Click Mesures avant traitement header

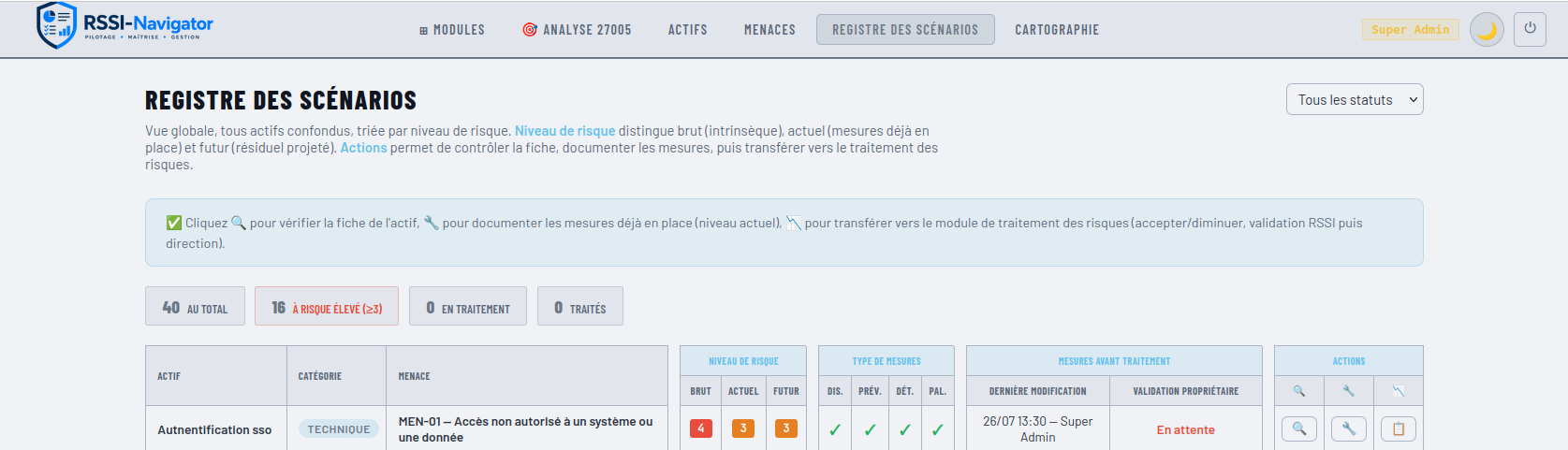tap(1114, 361)
